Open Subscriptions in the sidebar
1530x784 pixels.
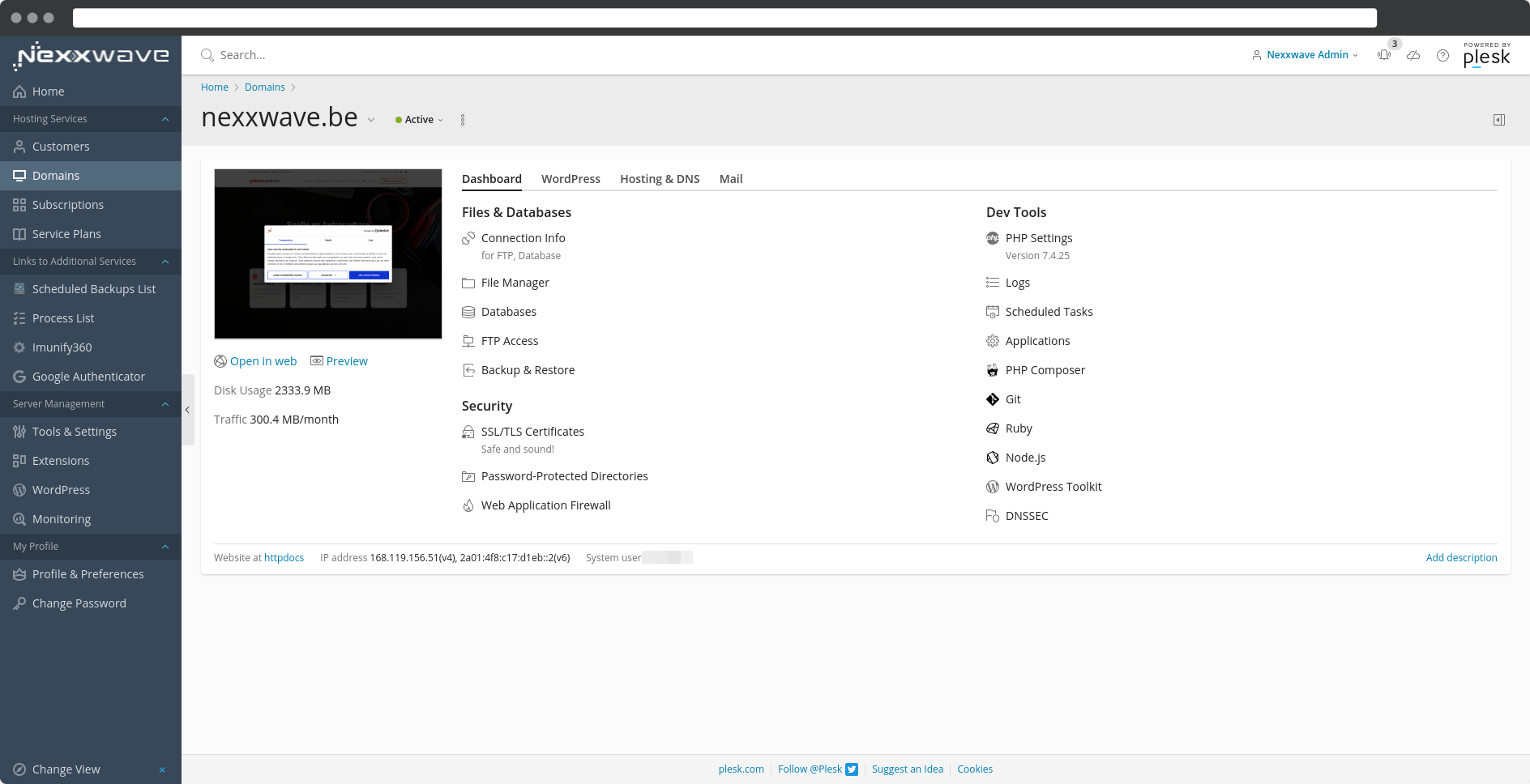pos(91,205)
